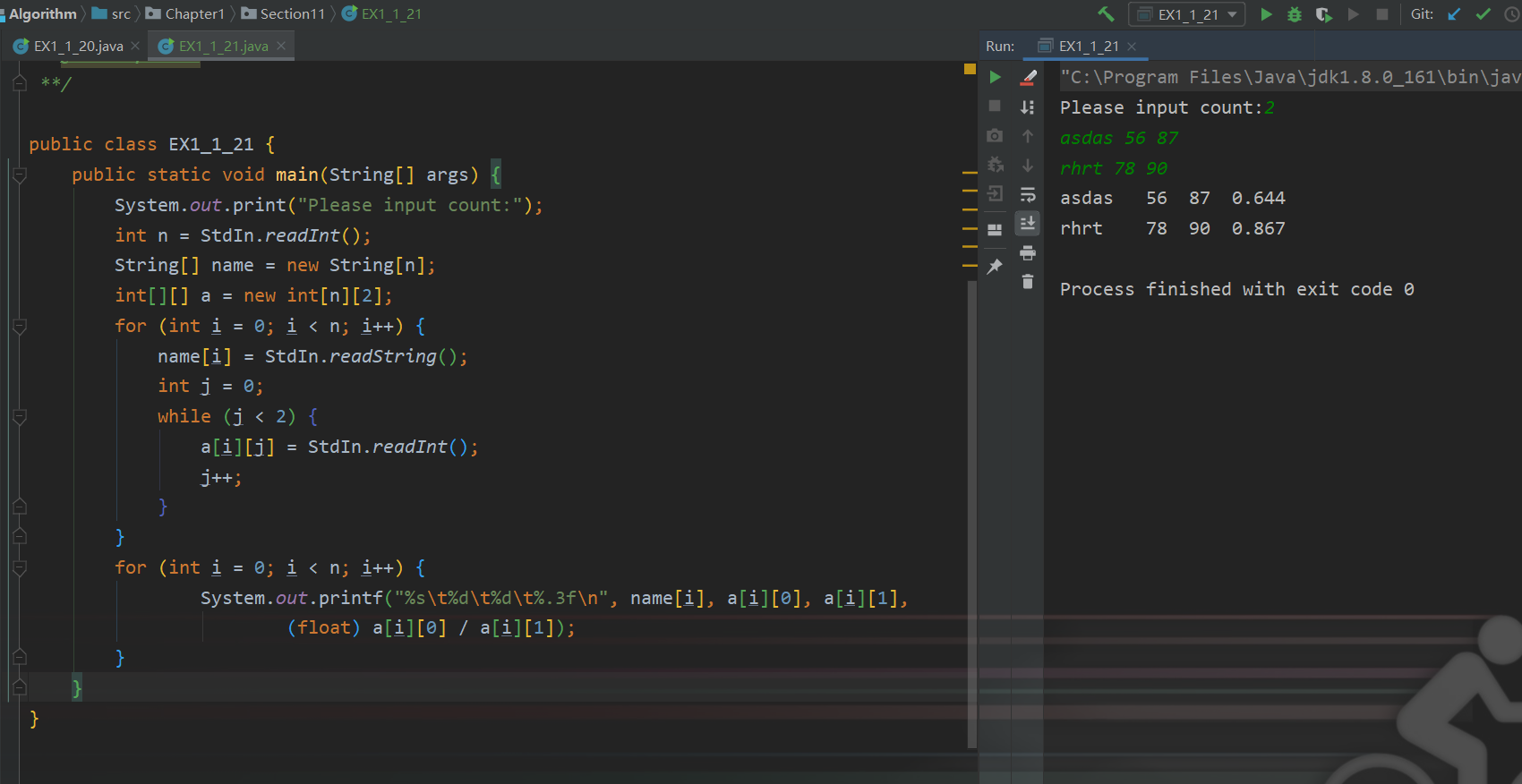
Task: Go down the stack trace
Action: [1028, 166]
